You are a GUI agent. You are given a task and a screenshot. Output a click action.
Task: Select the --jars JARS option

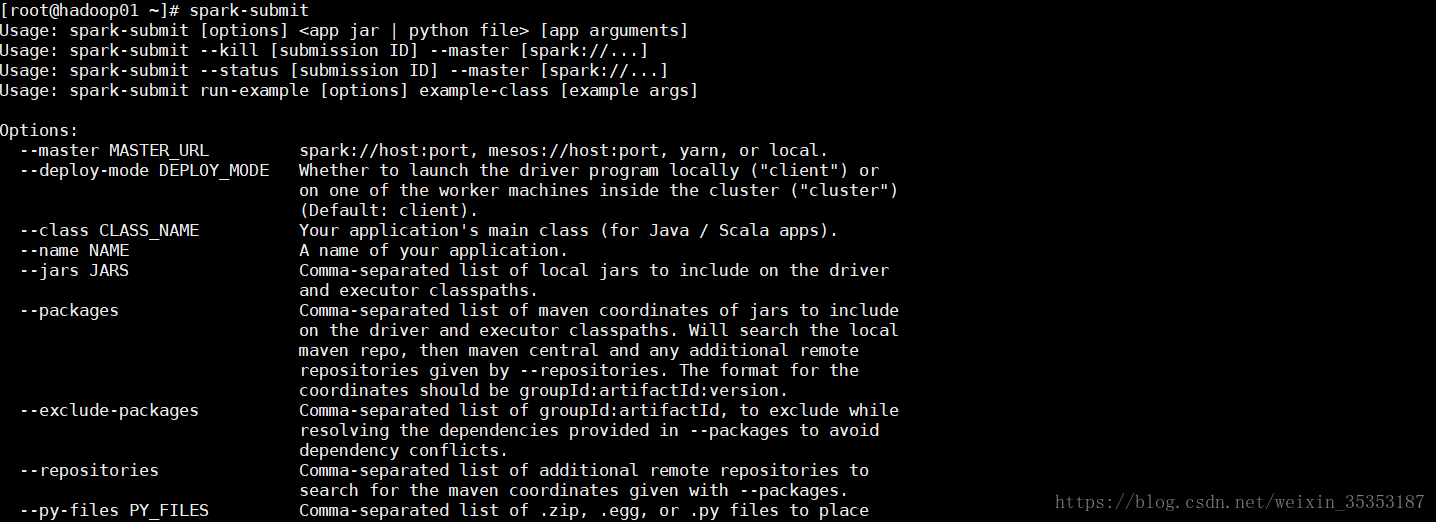pyautogui.click(x=74, y=270)
